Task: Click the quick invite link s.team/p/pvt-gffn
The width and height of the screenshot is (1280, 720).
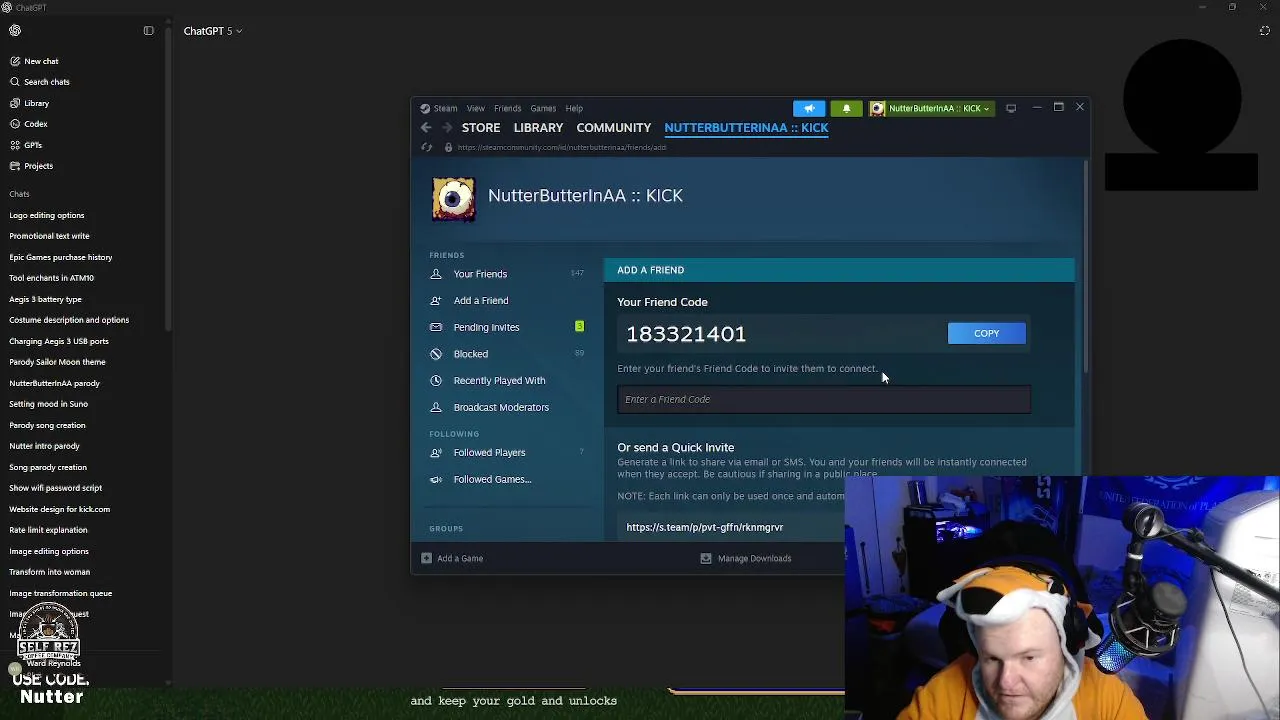Action: tap(704, 527)
